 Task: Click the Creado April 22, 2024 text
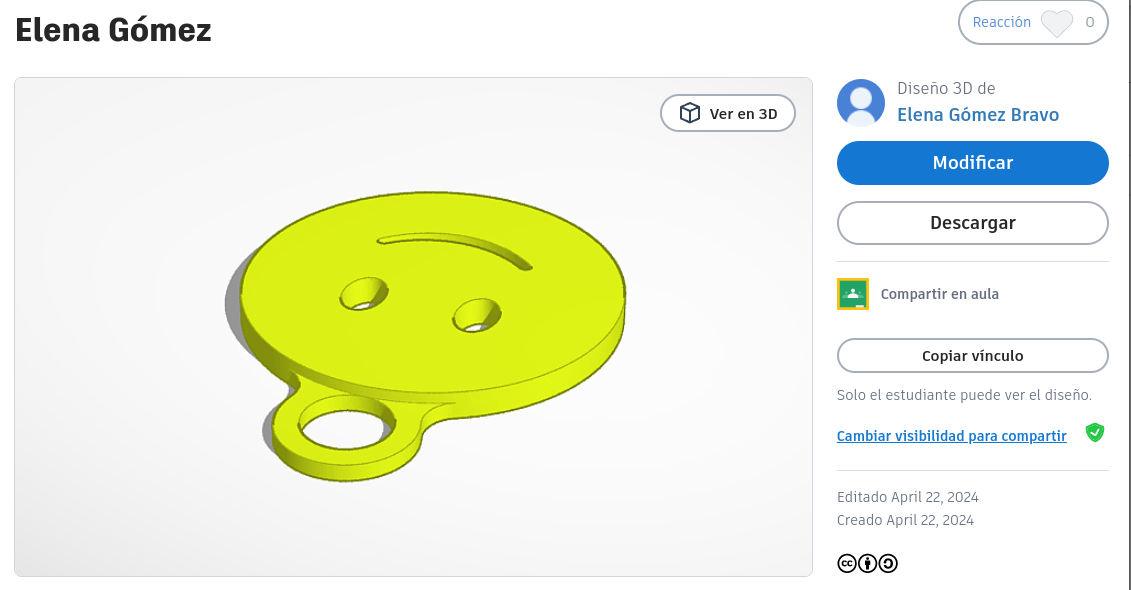pyautogui.click(x=905, y=520)
